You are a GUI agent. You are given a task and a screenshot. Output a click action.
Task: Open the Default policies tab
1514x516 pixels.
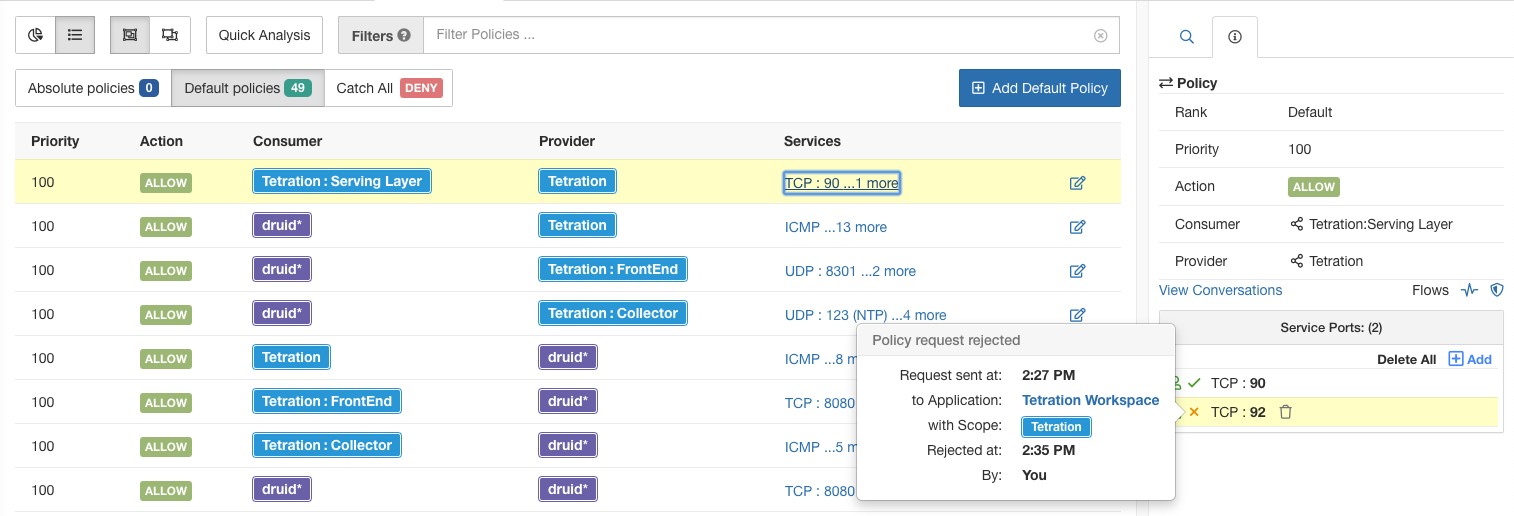tap(248, 88)
